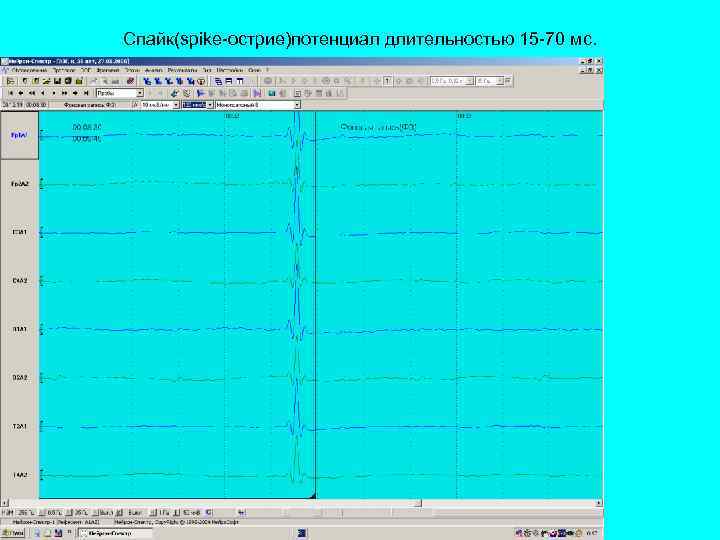The width and height of the screenshot is (720, 540).
Task: Open the Анализ menu
Action: click(x=153, y=70)
